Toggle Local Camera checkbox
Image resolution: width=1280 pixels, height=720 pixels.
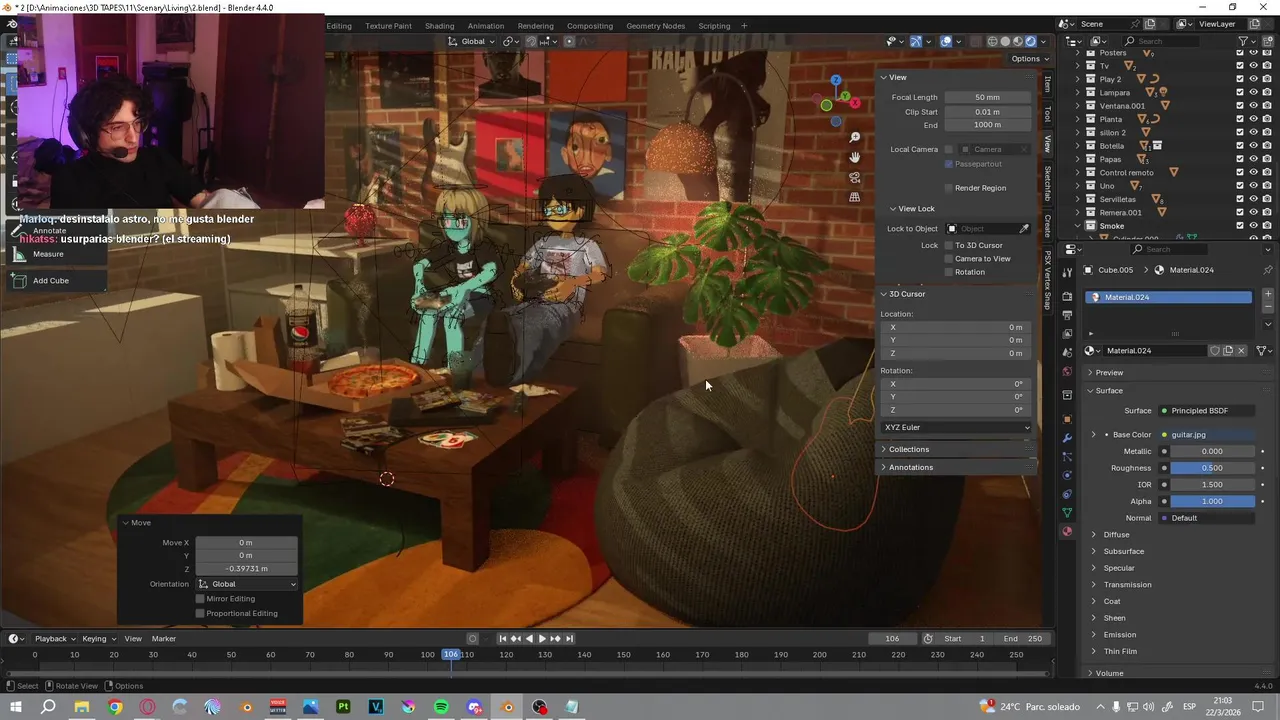949,149
